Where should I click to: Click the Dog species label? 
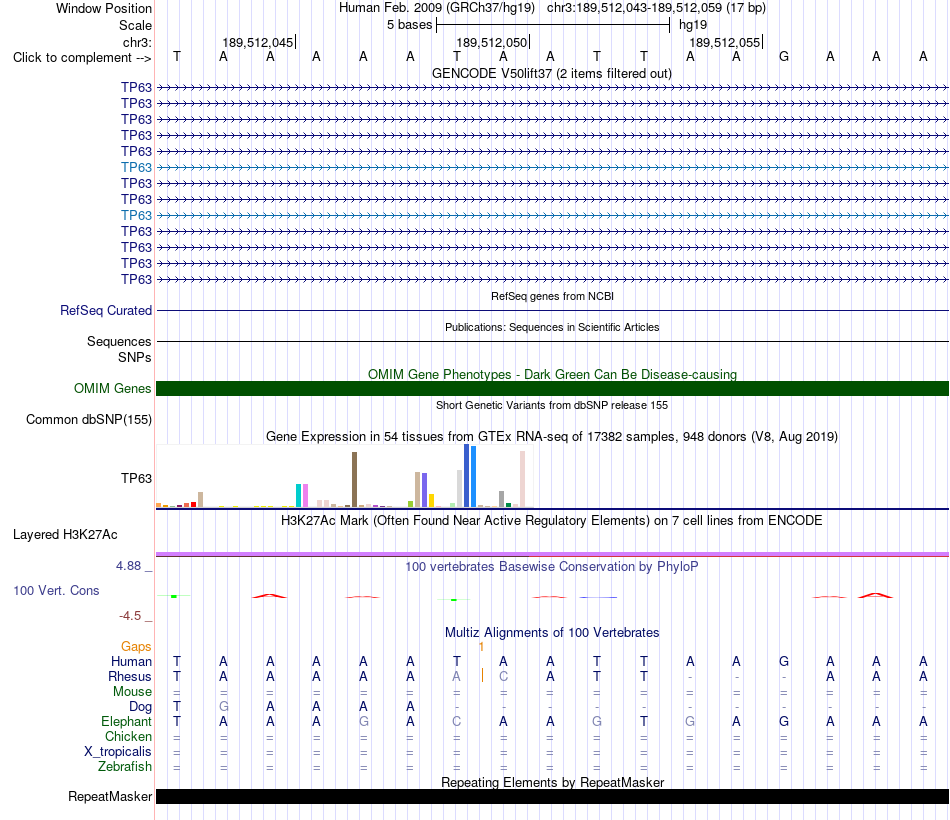click(x=140, y=707)
